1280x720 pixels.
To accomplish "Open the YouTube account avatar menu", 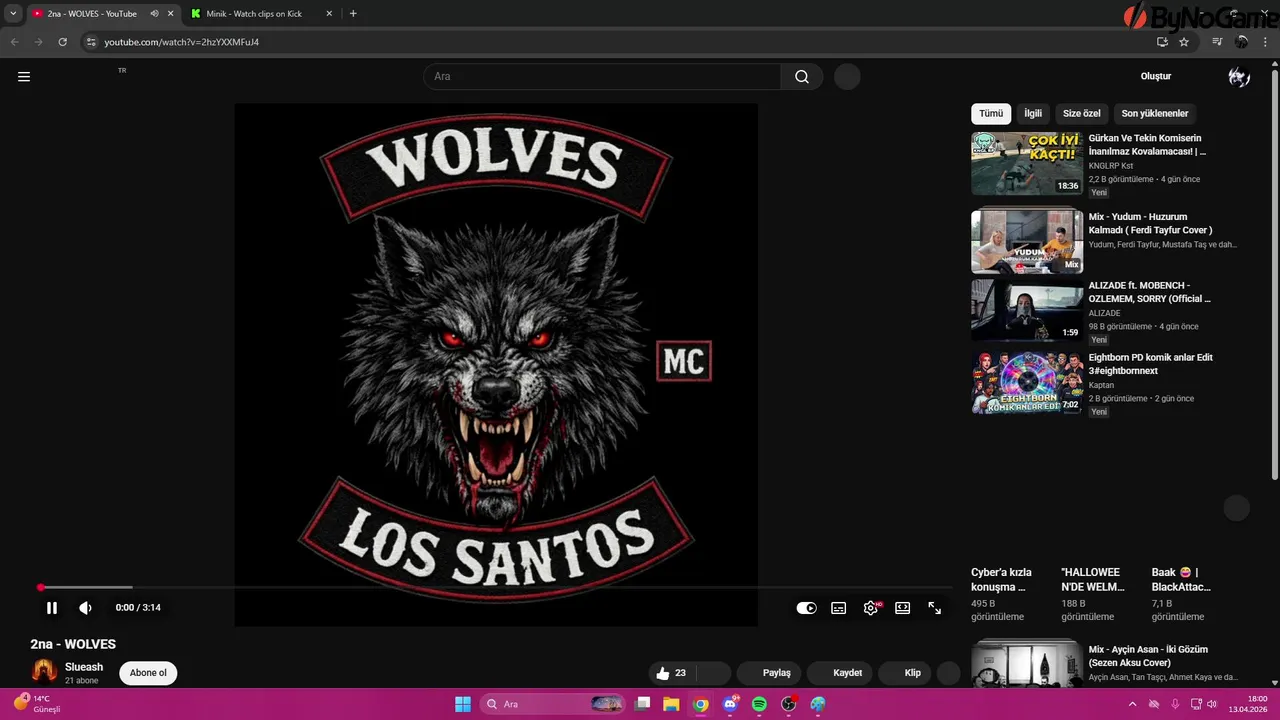I will coord(1239,76).
